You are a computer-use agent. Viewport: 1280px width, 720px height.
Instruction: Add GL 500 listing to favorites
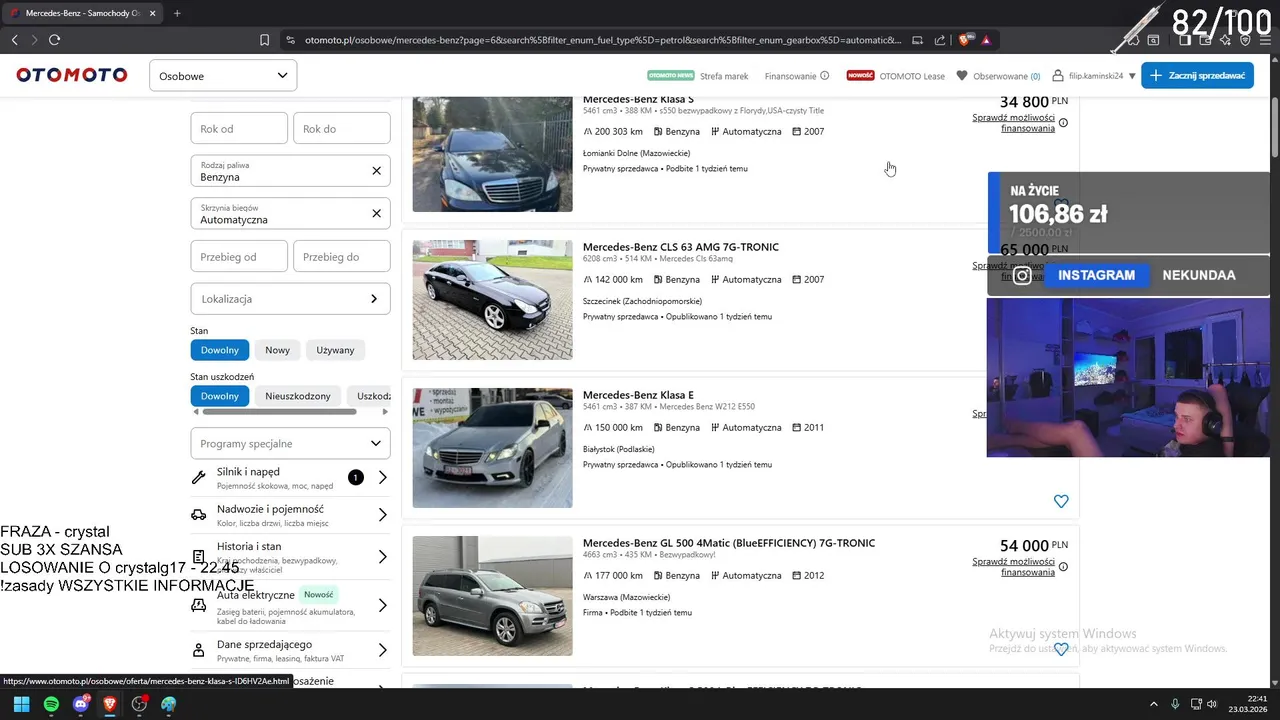(x=1061, y=649)
